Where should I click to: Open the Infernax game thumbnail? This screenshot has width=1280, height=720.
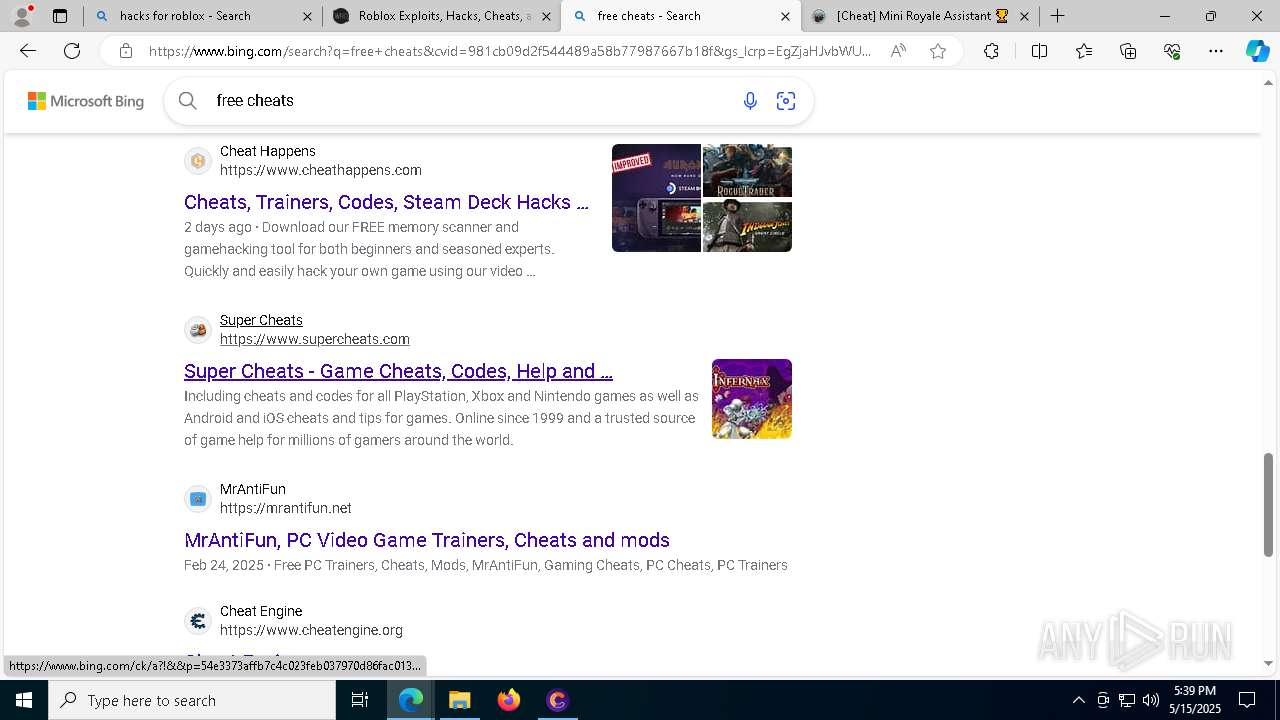[752, 399]
